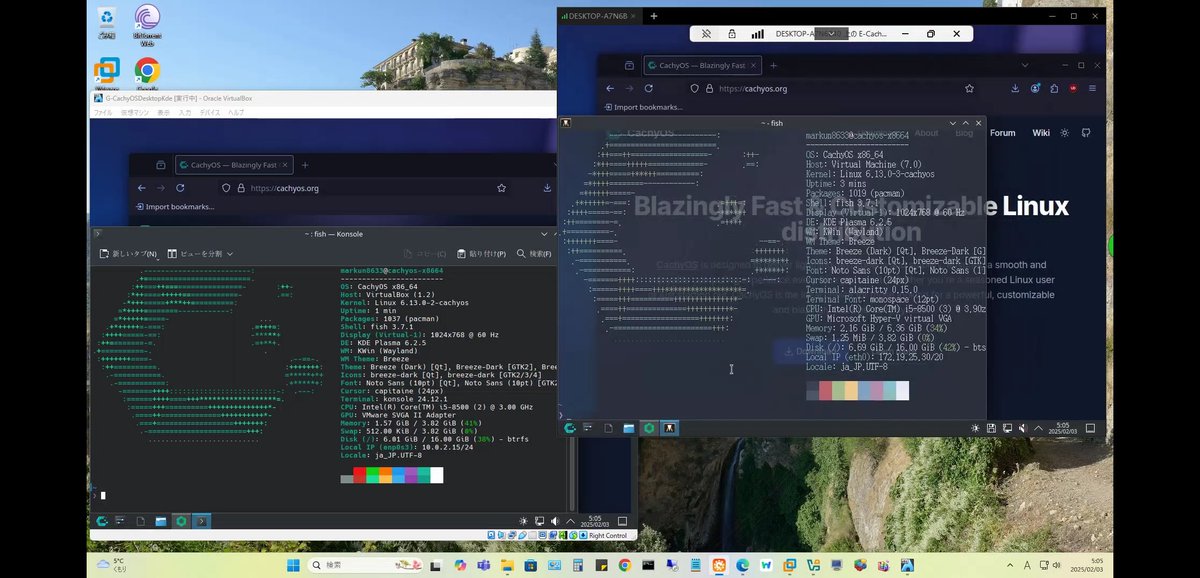Open Calculator from Windows taskbar
Screen dimensions: 1200x578
[x=580, y=565]
